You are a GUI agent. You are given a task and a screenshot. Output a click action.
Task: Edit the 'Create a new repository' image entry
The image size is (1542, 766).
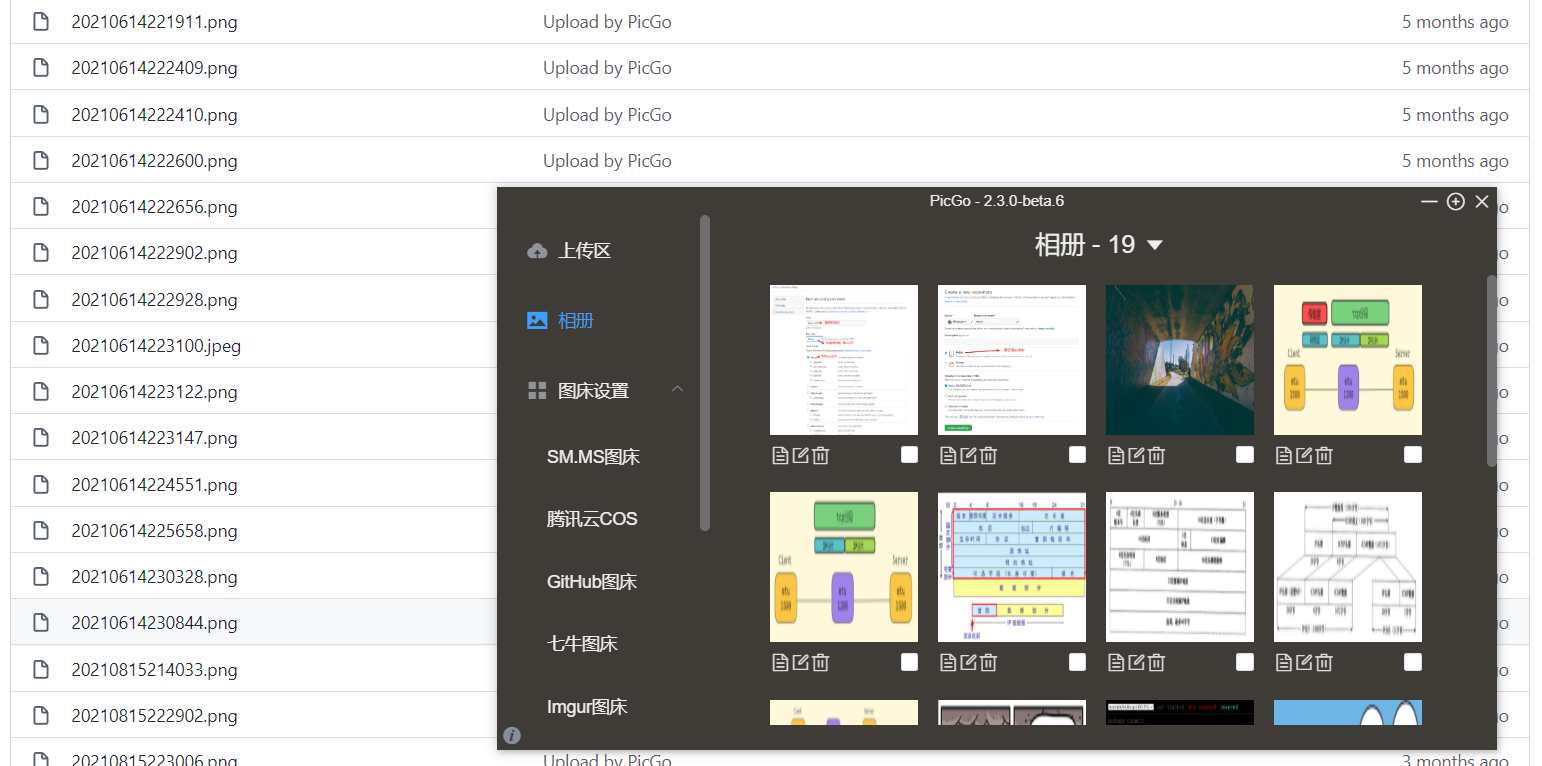[x=968, y=456]
